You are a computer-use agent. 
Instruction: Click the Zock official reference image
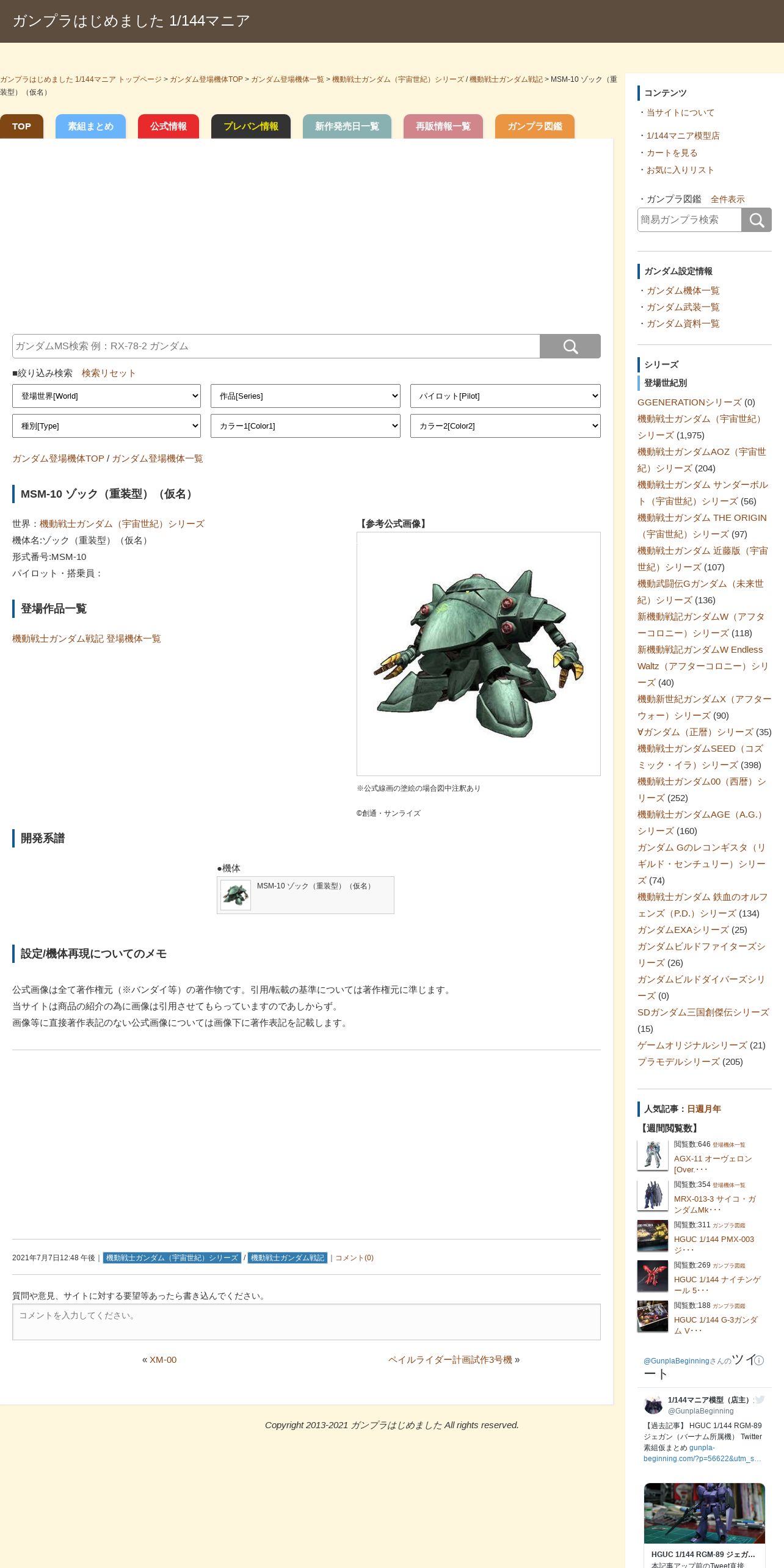point(479,654)
